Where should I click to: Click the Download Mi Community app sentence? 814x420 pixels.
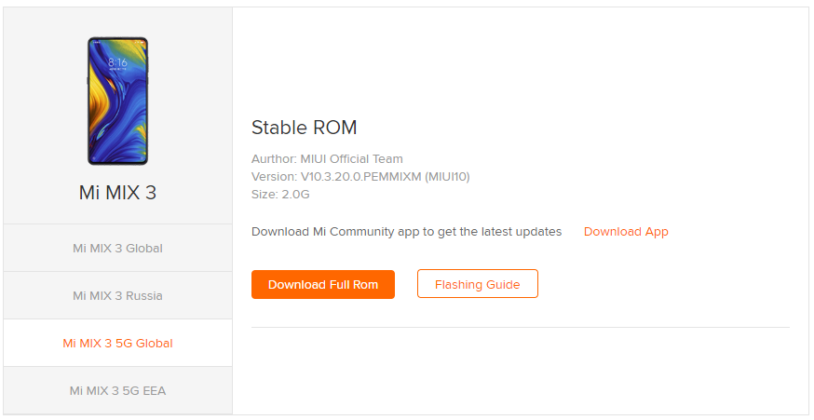406,232
